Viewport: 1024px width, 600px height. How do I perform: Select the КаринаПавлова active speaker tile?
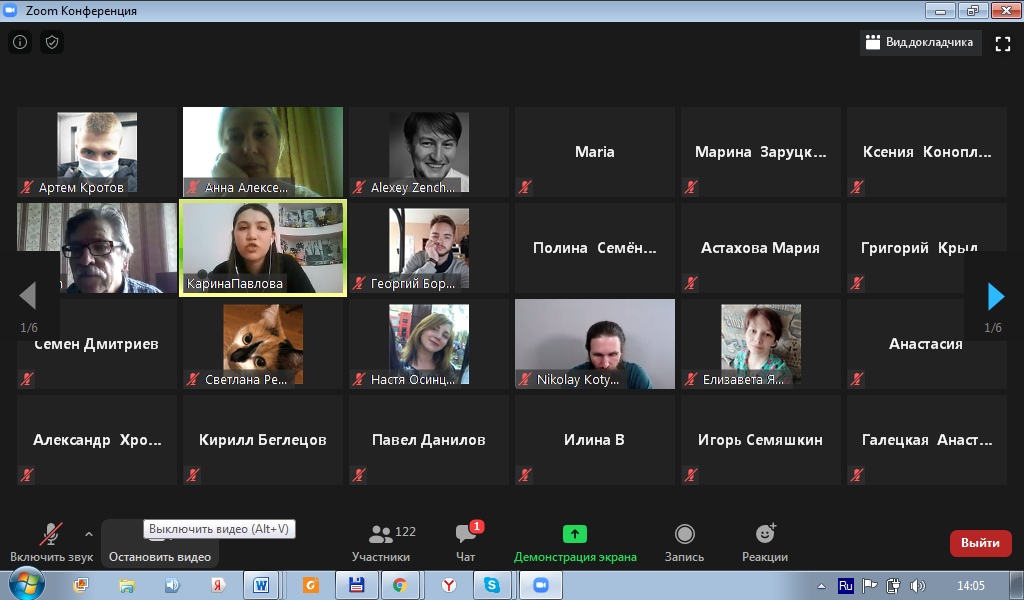pos(263,248)
